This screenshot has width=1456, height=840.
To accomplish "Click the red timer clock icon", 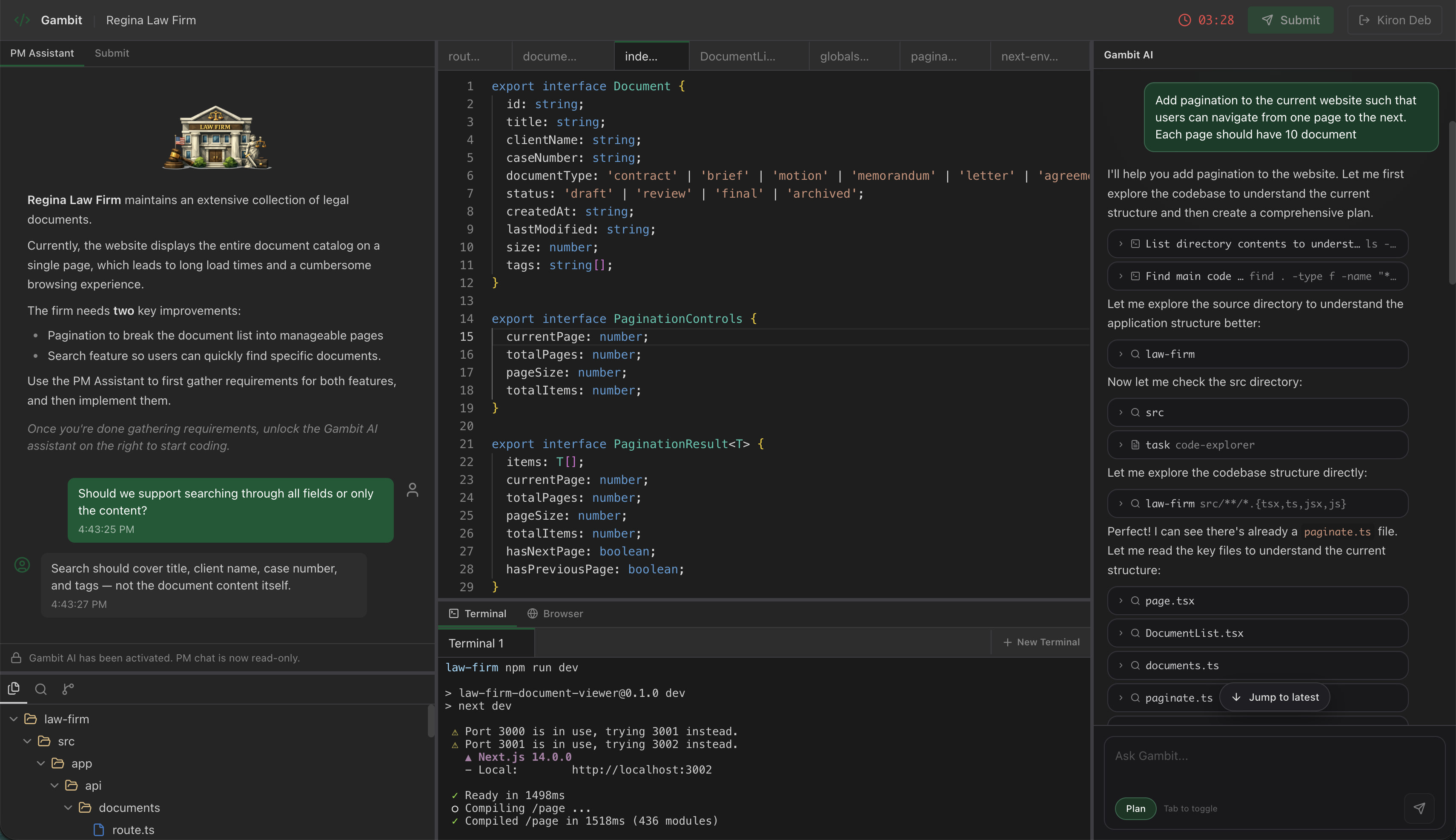I will 1184,20.
